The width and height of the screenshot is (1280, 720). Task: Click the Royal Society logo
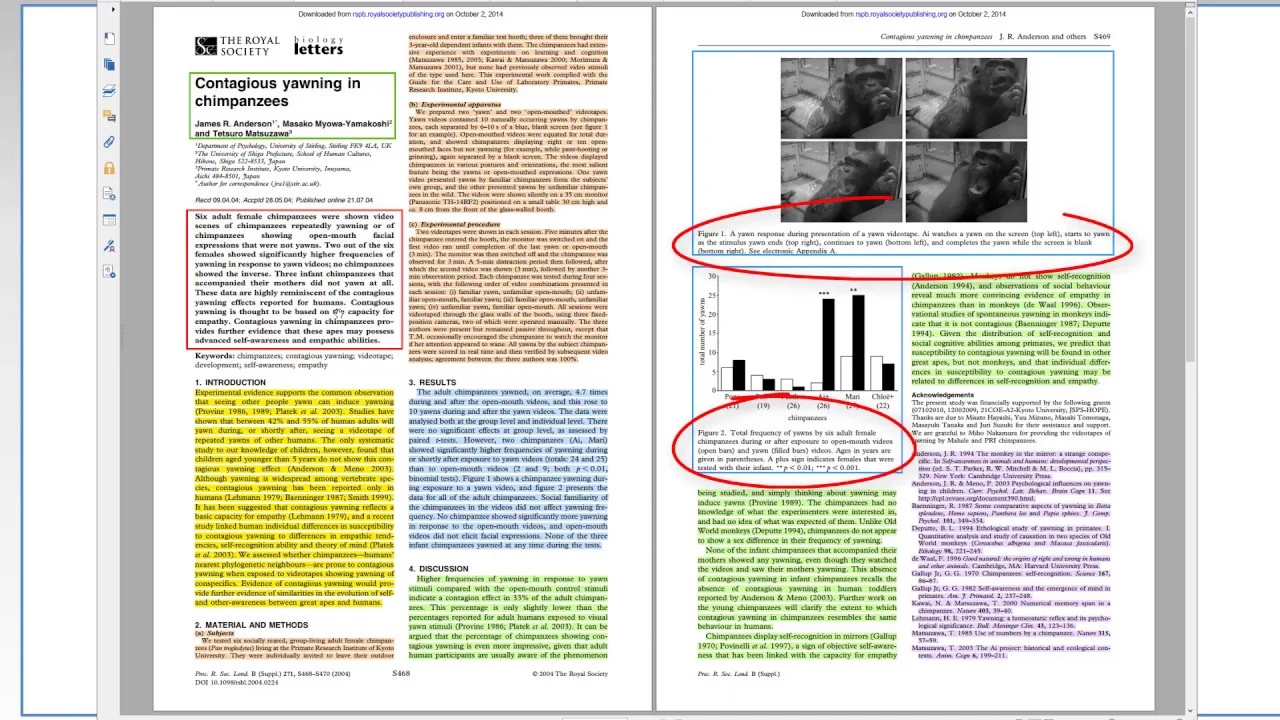237,46
